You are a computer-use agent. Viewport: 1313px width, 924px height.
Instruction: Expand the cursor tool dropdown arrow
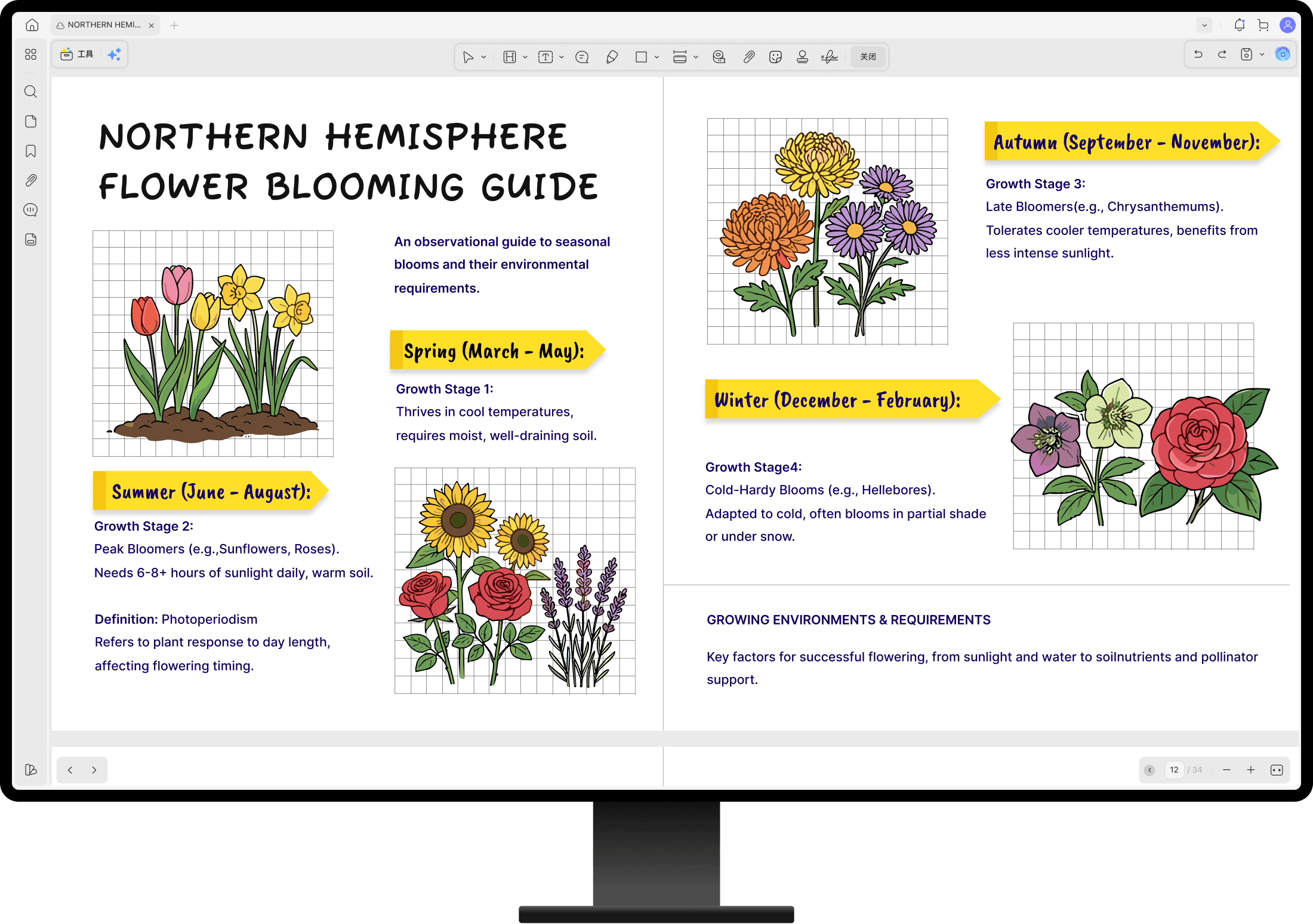click(483, 57)
